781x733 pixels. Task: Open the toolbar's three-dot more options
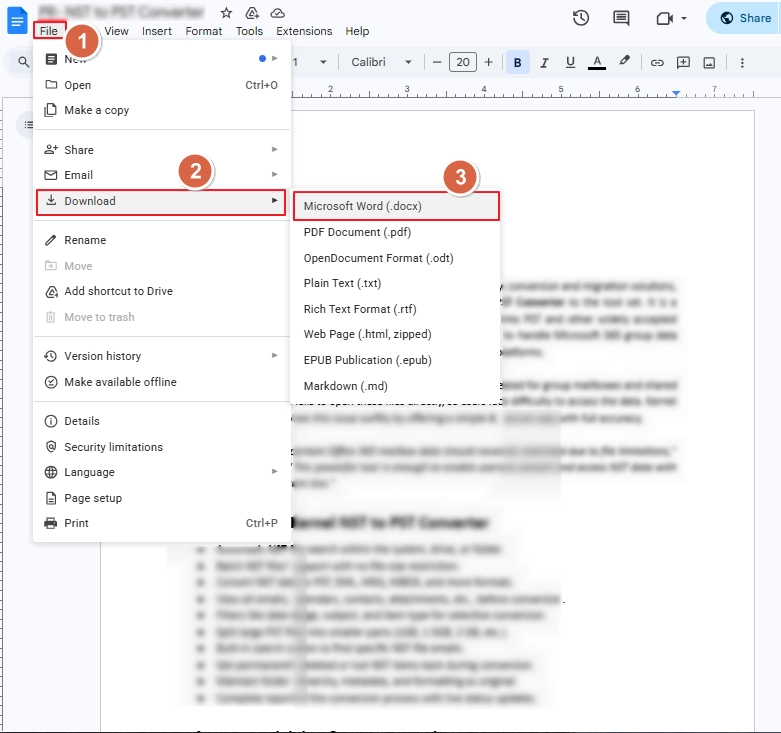742,62
